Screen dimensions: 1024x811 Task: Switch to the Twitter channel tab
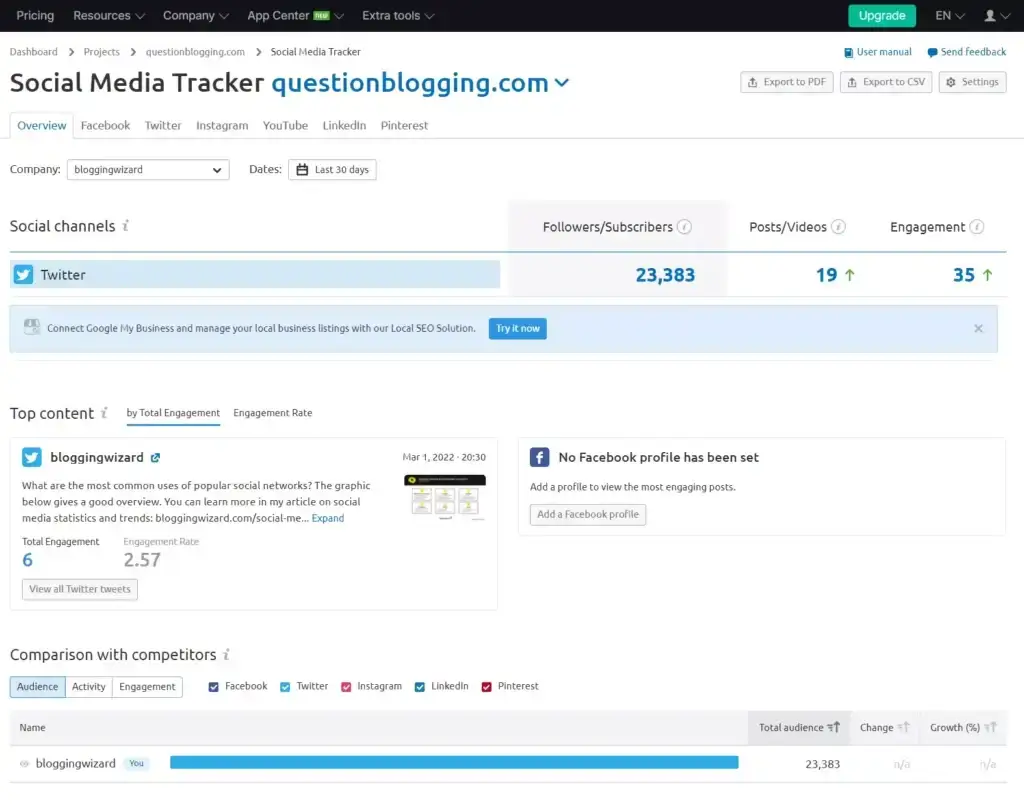point(162,125)
